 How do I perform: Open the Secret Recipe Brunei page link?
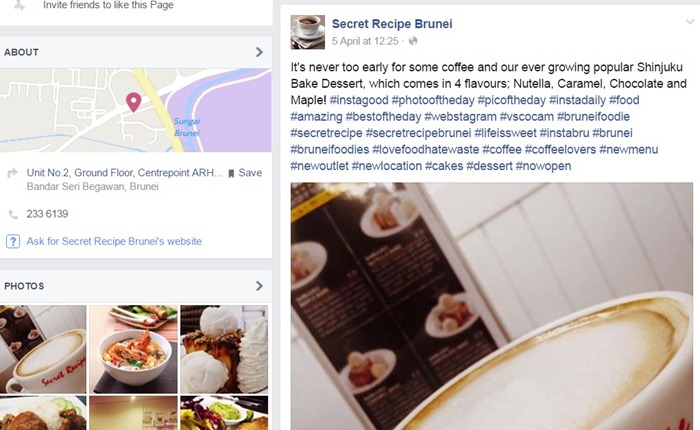coord(392,24)
